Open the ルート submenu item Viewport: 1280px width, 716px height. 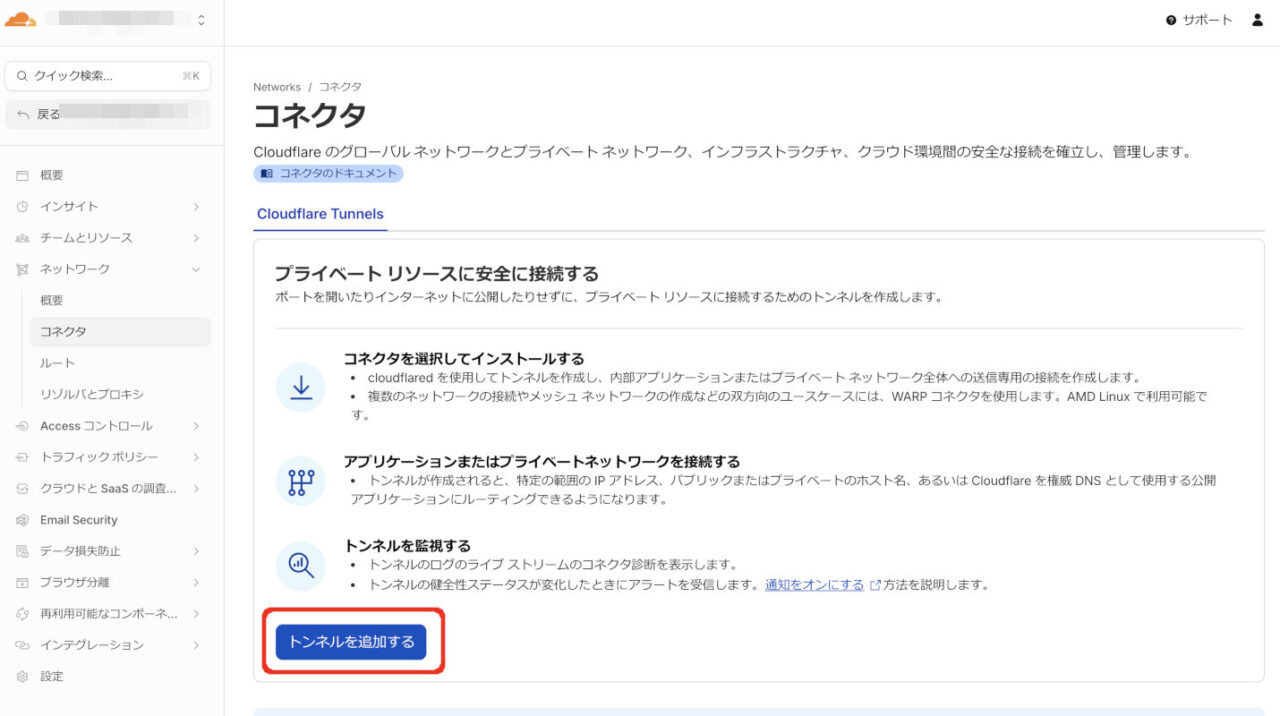coord(57,363)
